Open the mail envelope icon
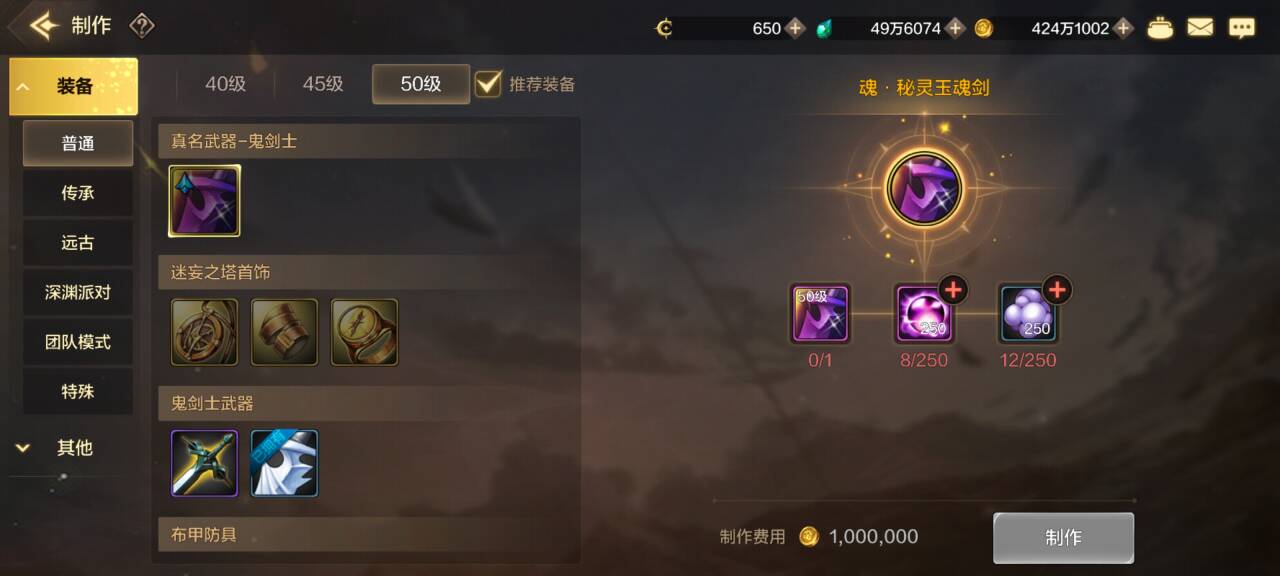 tap(1200, 28)
